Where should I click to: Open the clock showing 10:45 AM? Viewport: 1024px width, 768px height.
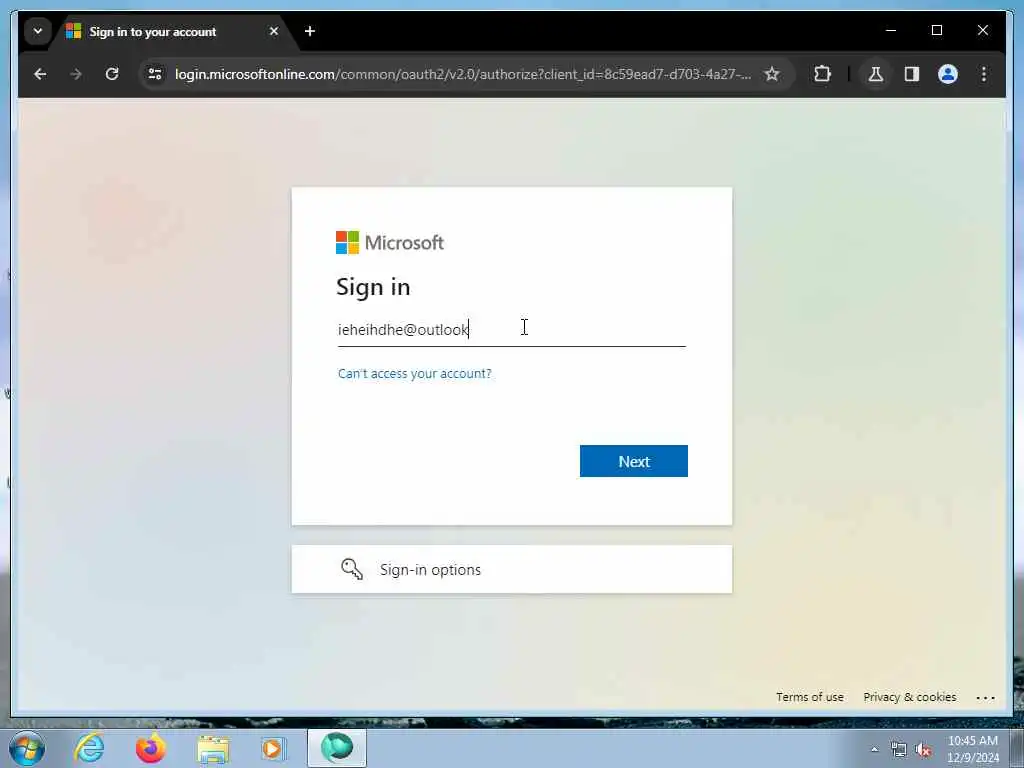coord(972,749)
